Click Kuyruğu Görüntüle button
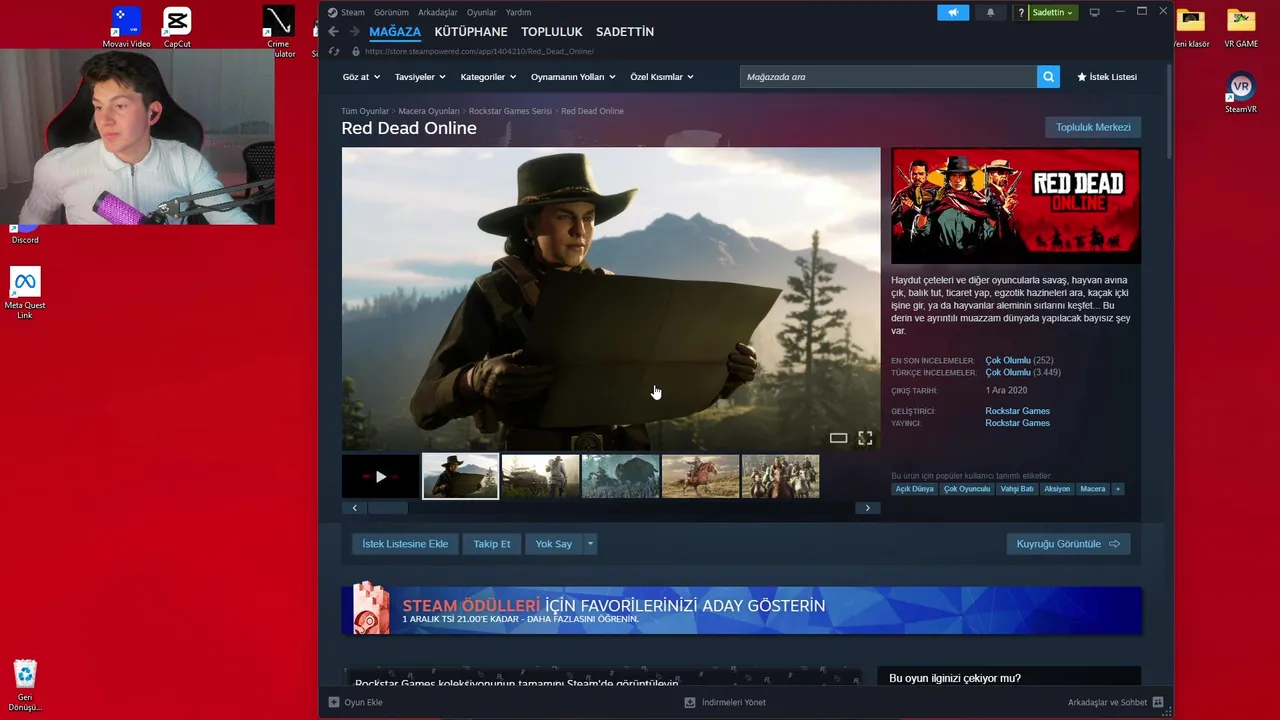 [1068, 544]
